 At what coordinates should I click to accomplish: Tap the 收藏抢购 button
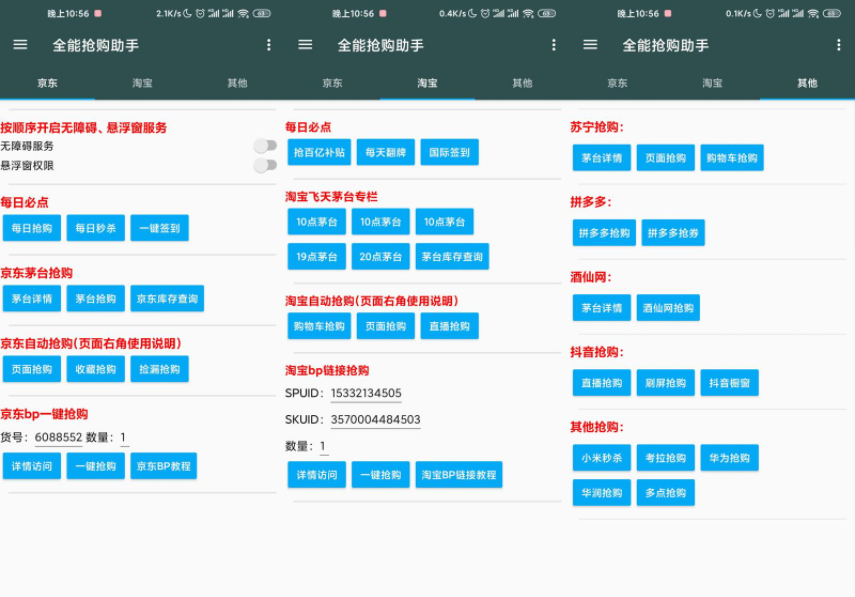pos(95,369)
